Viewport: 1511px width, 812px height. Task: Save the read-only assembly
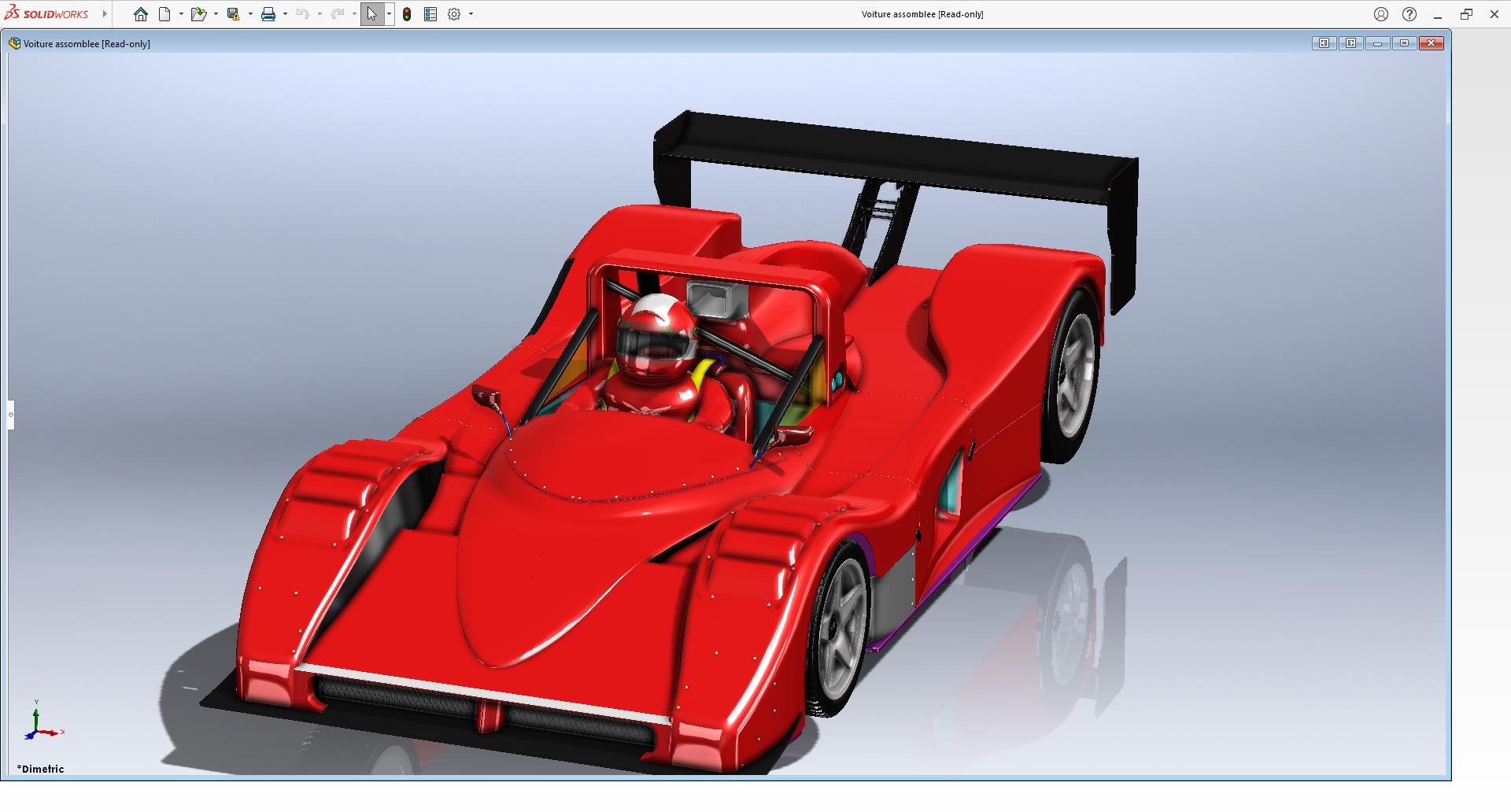tap(233, 14)
